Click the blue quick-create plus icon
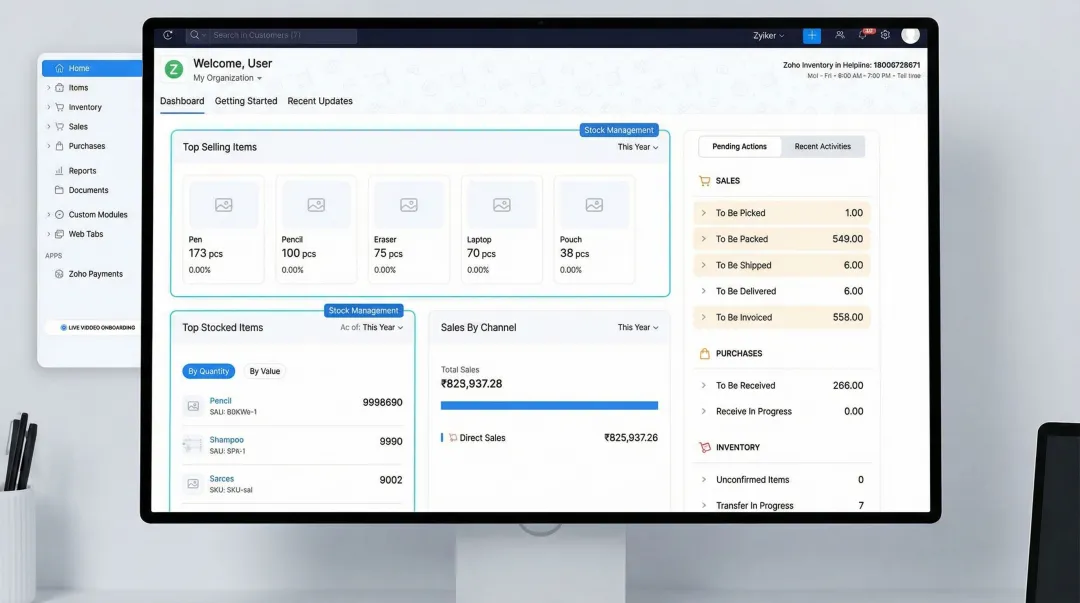1080x603 pixels. (811, 35)
